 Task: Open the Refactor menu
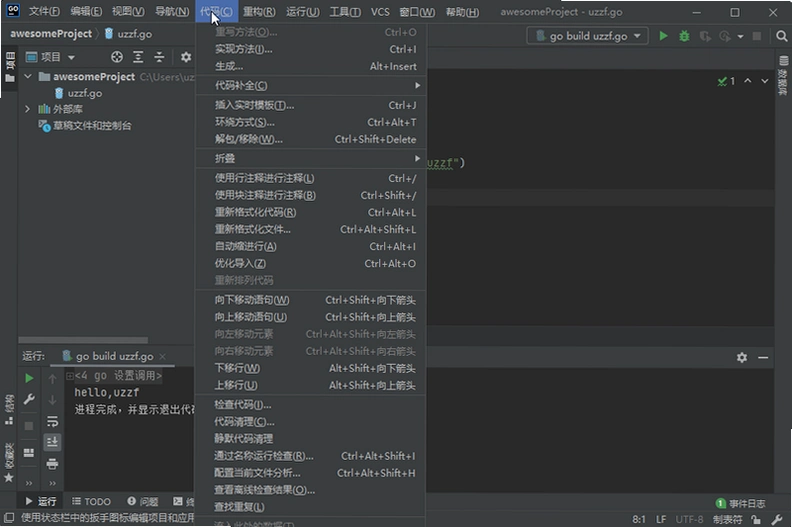click(259, 12)
